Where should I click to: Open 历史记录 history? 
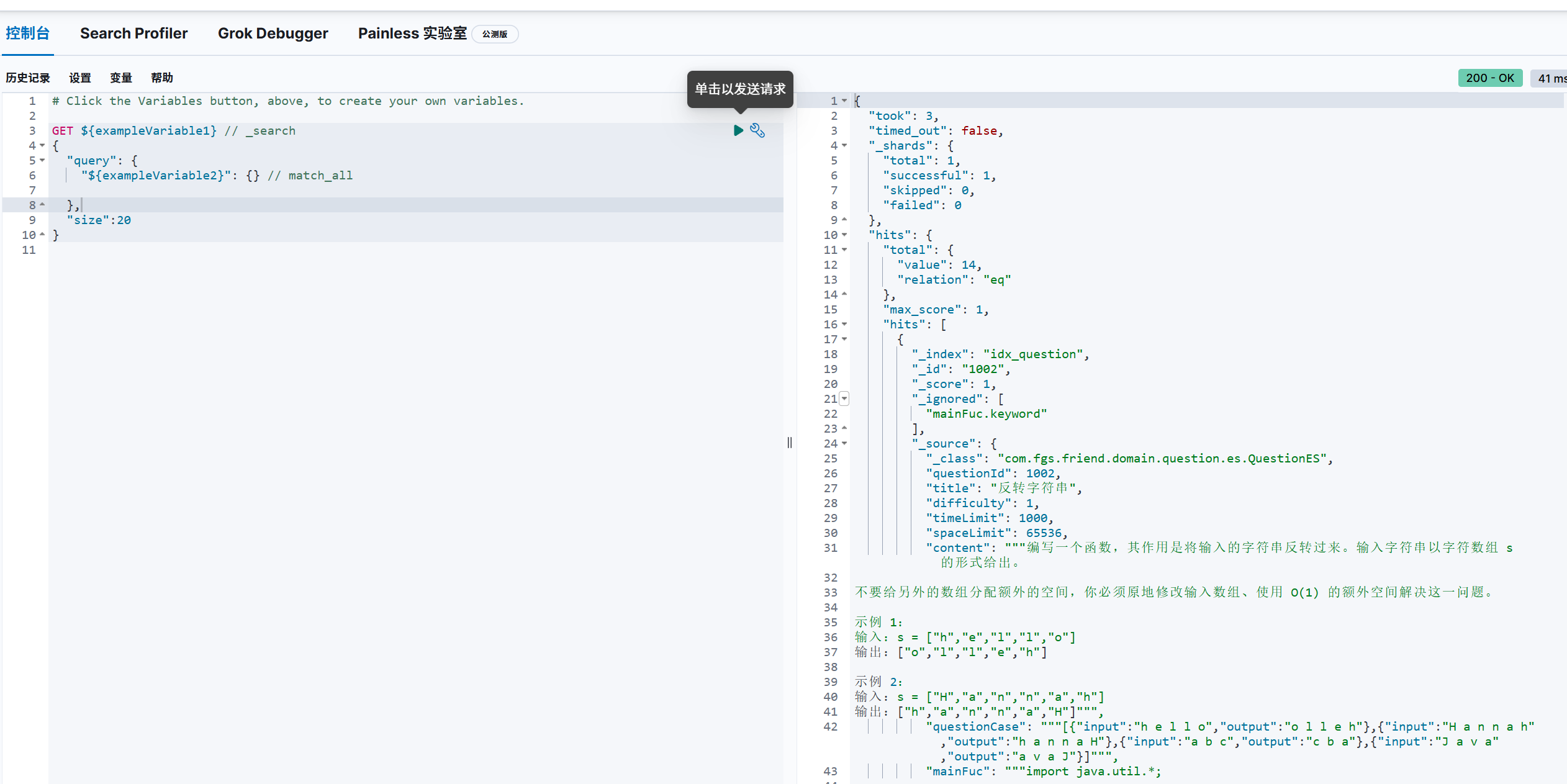tap(28, 78)
